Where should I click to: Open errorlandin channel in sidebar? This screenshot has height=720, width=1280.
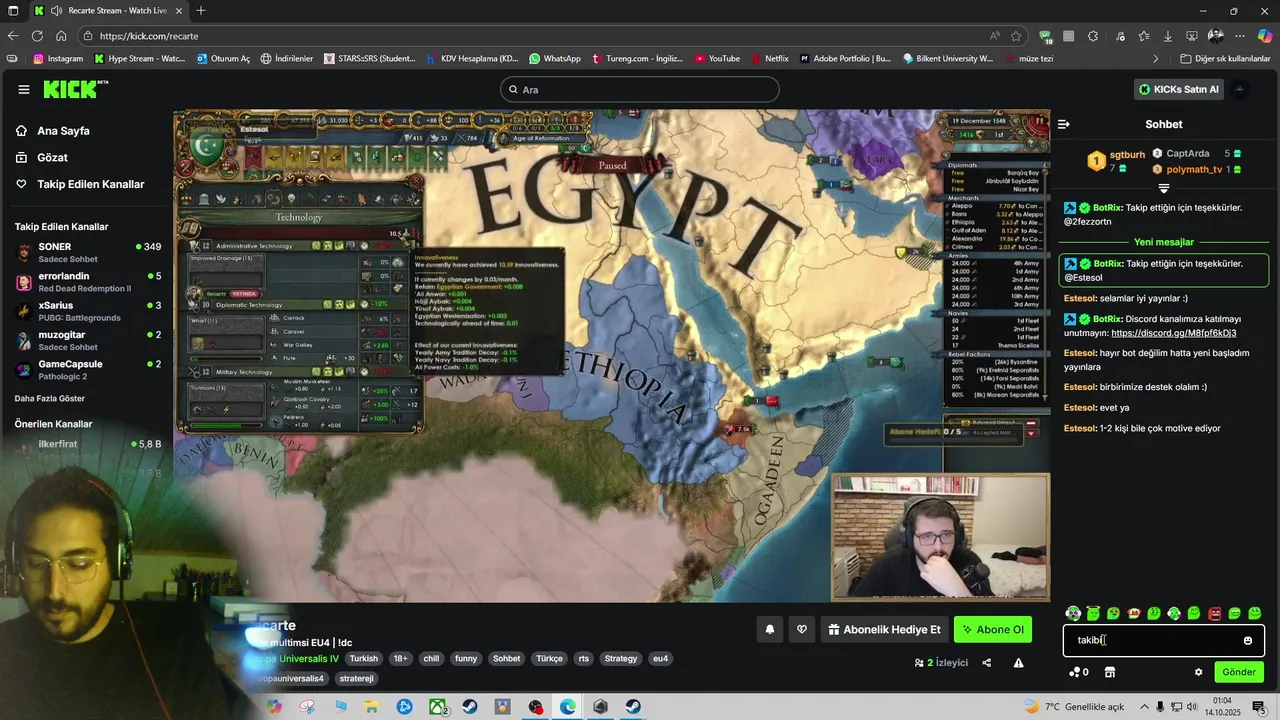pos(88,282)
